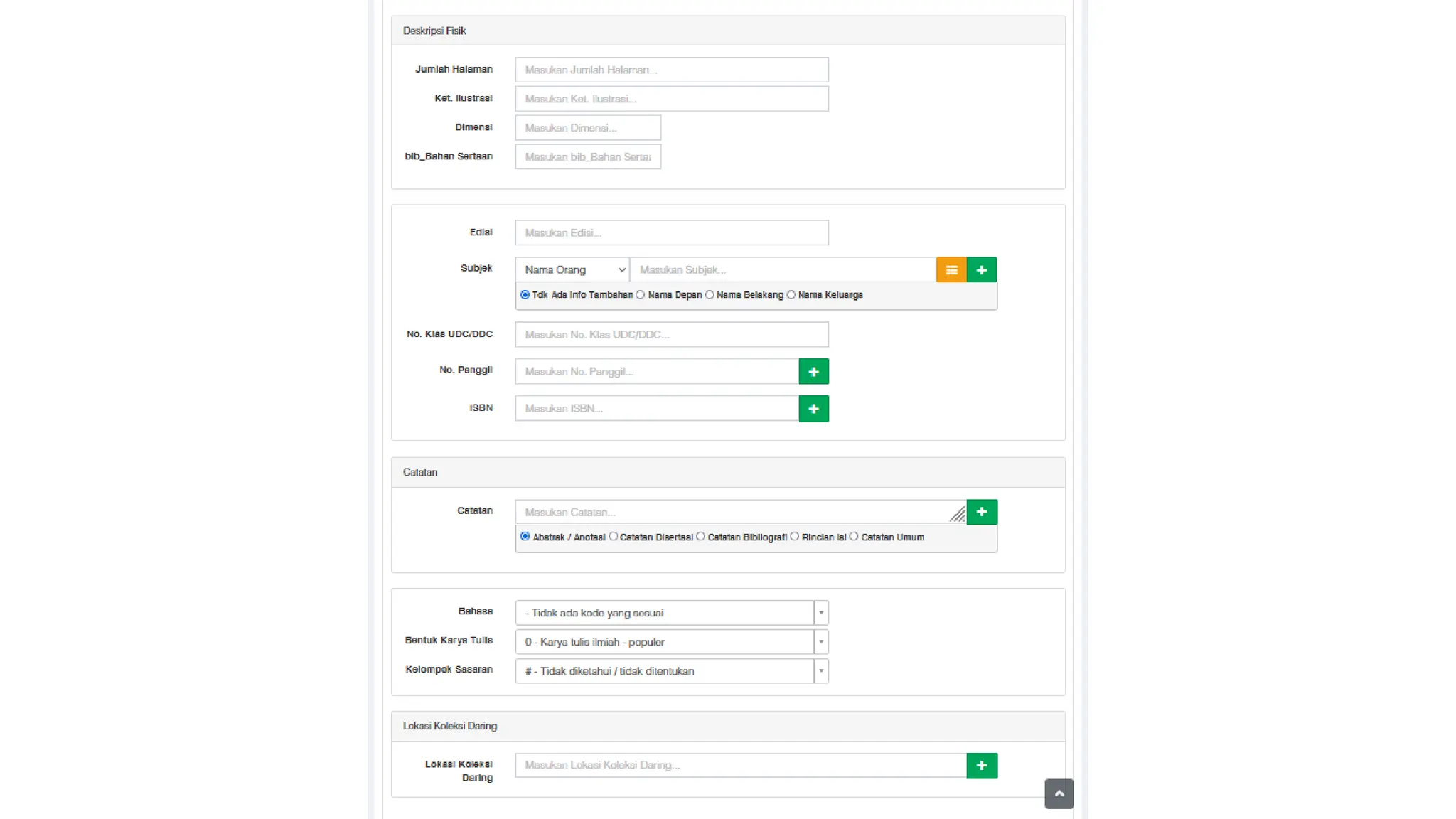The image size is (1456, 819).
Task: Focus the No. Klas UDC/DDC field
Action: [671, 335]
